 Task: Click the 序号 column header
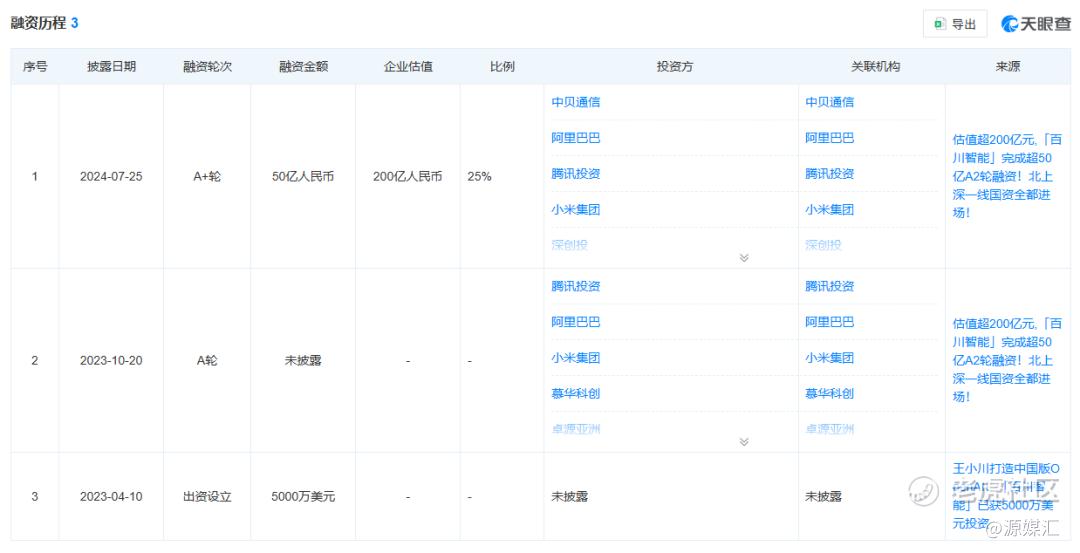(35, 67)
